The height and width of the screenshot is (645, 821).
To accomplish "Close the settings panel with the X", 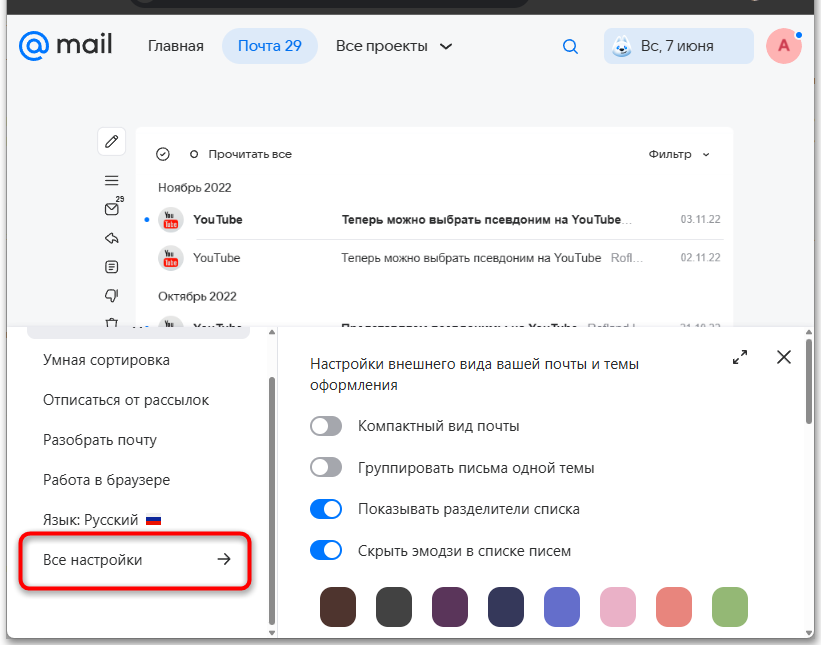I will point(784,357).
